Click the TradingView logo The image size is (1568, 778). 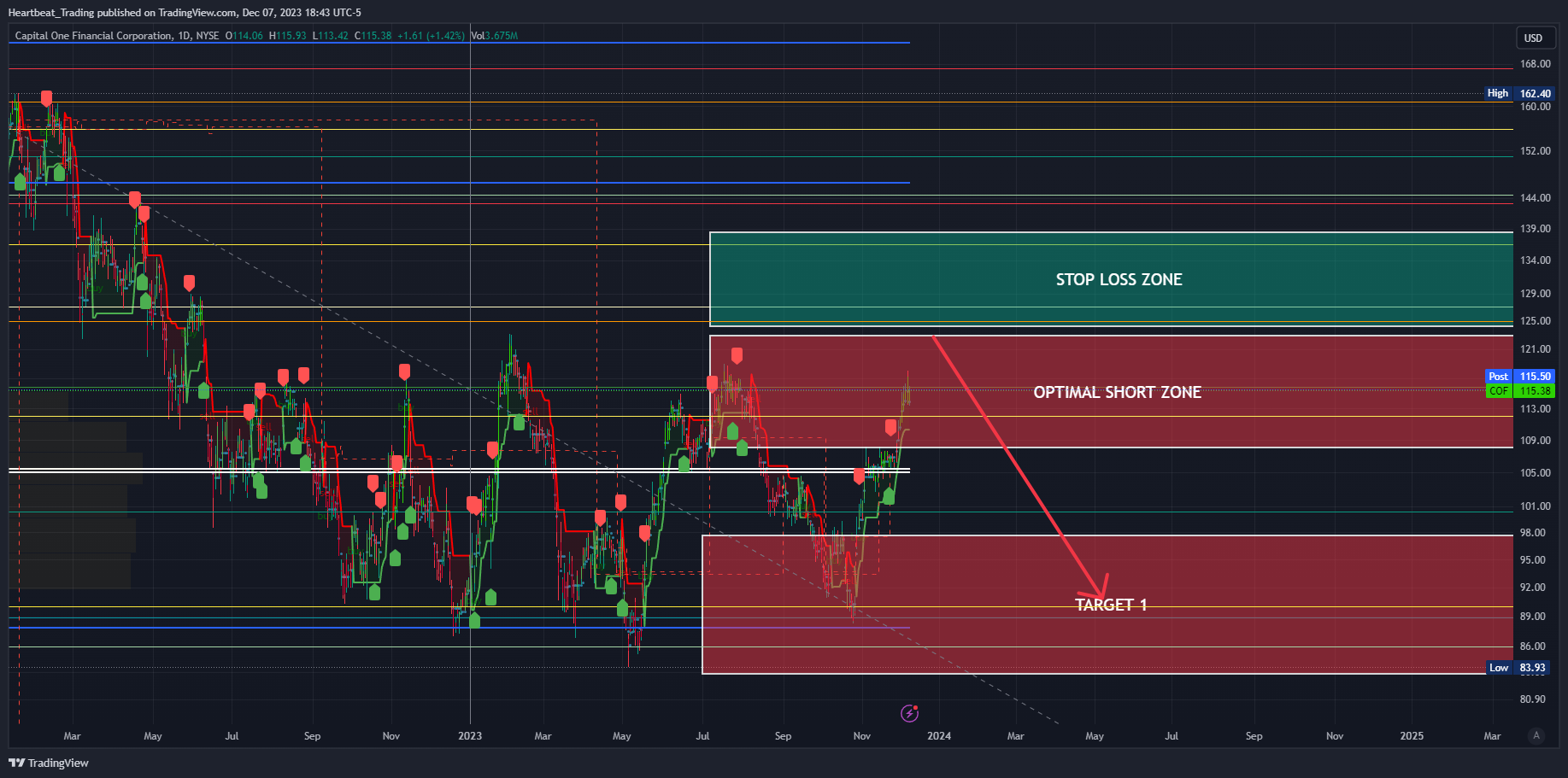pyautogui.click(x=49, y=763)
